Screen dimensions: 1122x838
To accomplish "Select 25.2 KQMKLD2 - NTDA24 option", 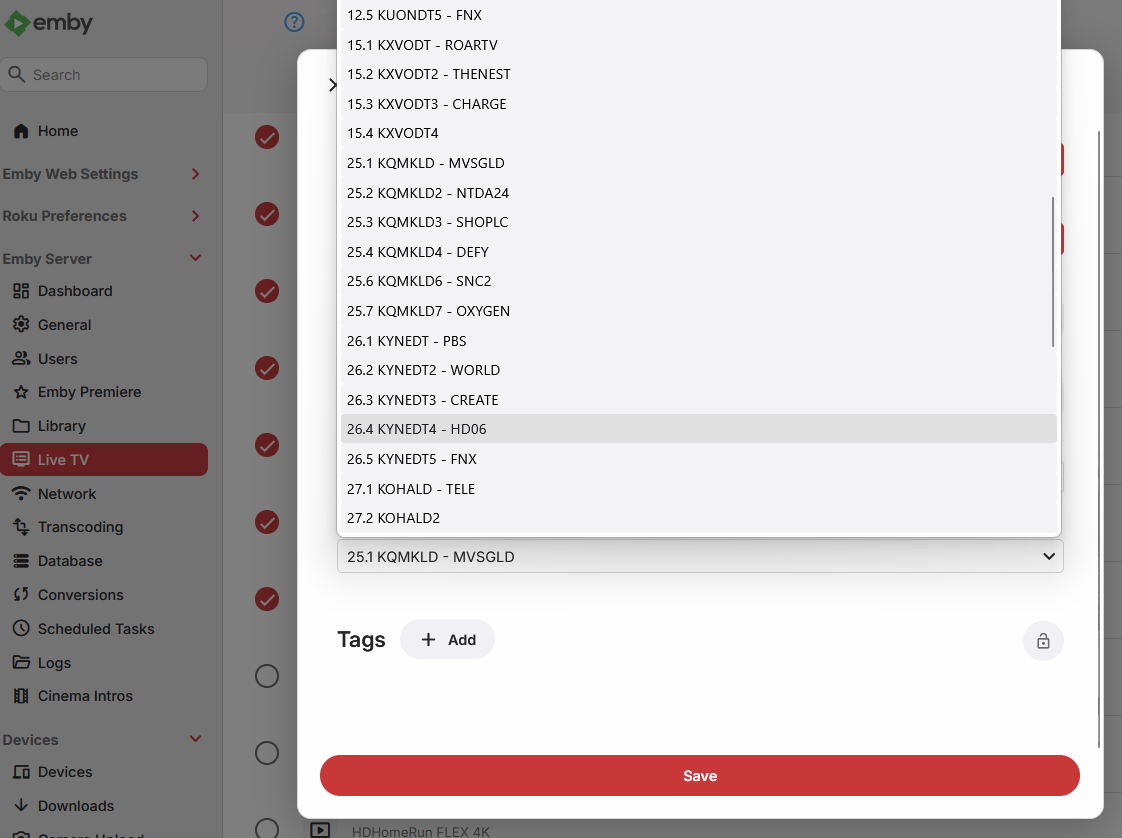I will tap(698, 193).
